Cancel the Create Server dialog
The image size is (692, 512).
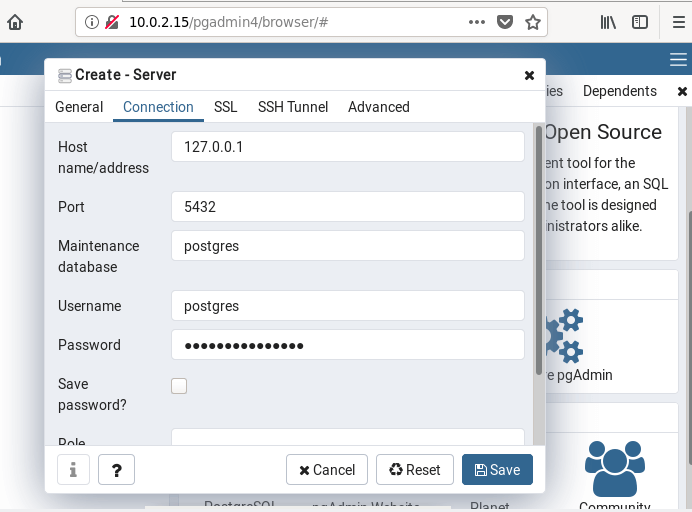click(327, 470)
